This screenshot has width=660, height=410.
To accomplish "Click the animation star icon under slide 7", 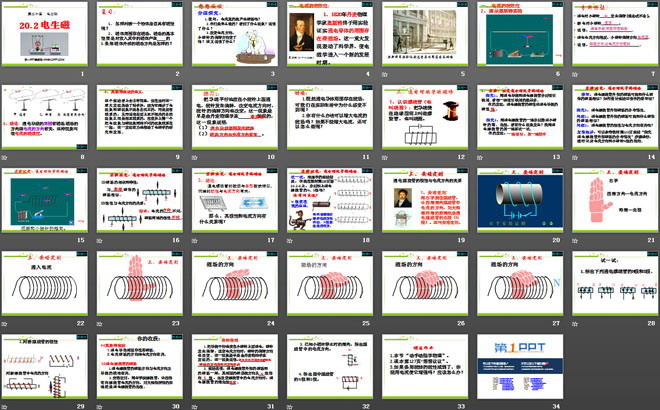I will 575,74.
